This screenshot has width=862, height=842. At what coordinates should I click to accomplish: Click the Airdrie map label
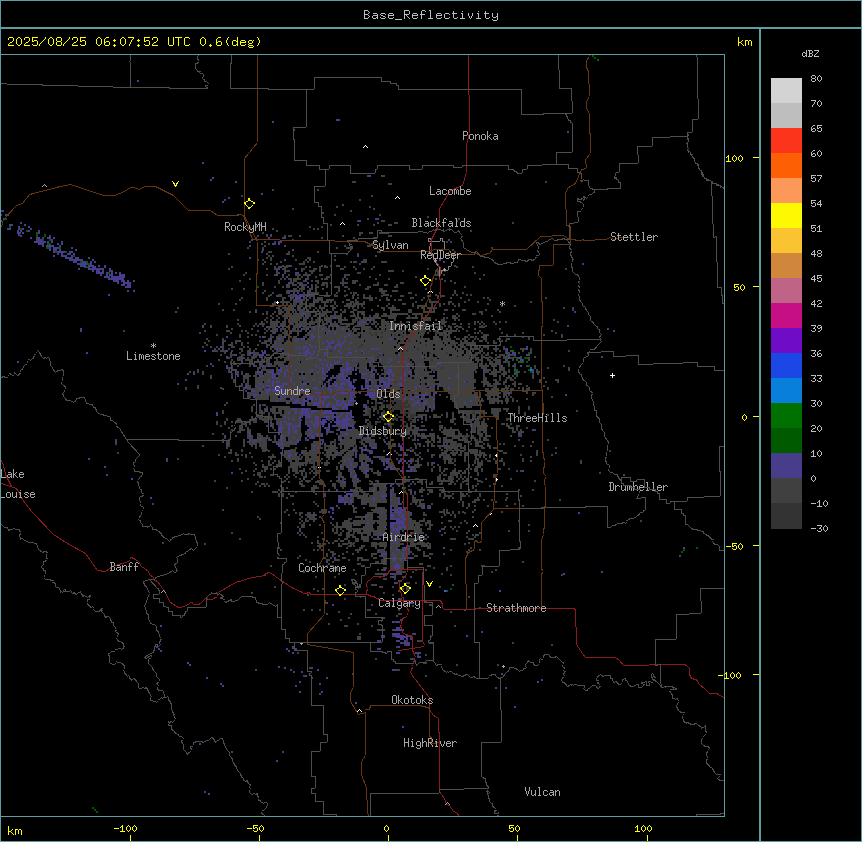tap(404, 537)
